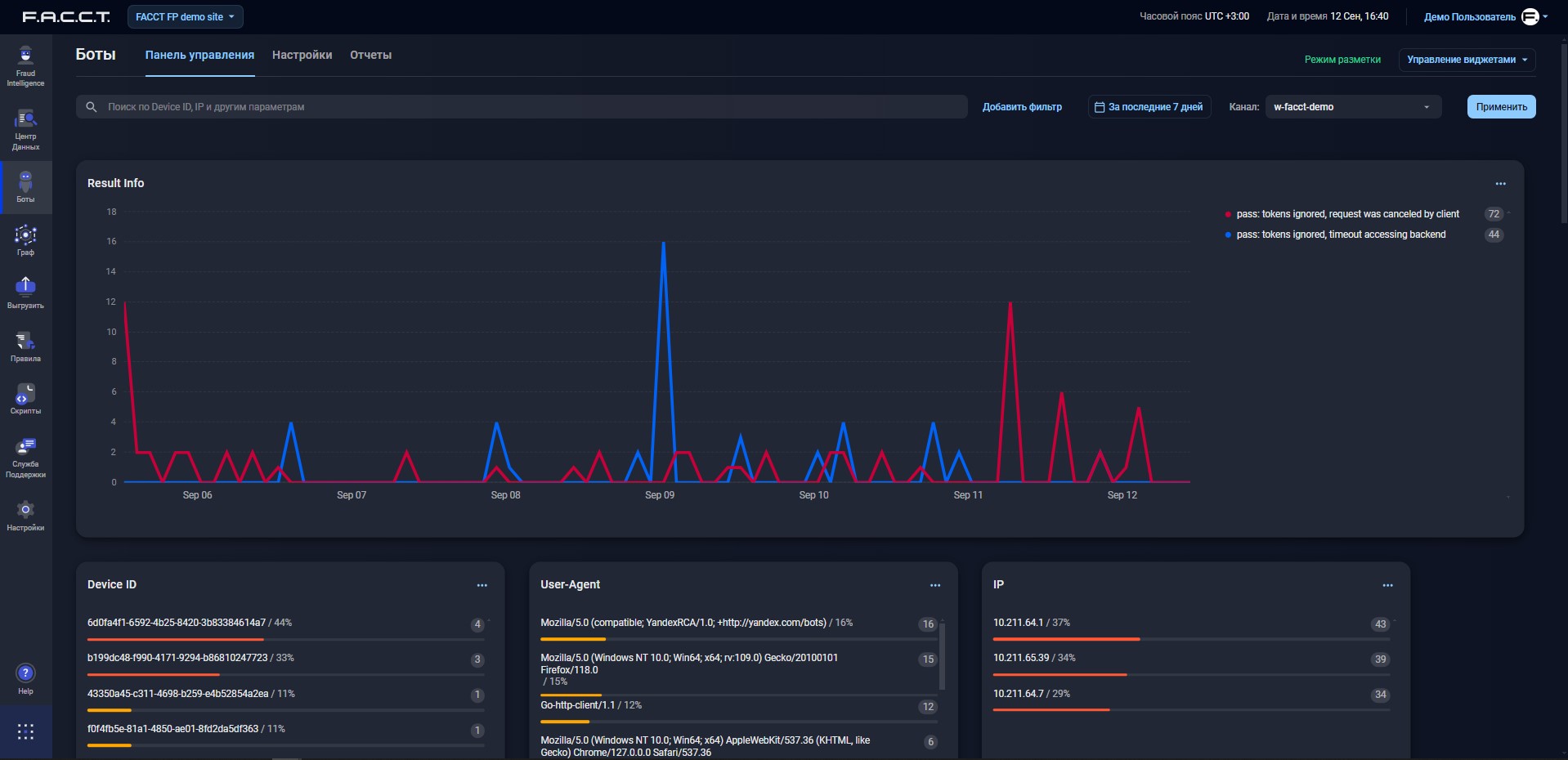Viewport: 1568px width, 760px height.
Task: Open the Правила rules sidebar icon
Action: click(25, 346)
